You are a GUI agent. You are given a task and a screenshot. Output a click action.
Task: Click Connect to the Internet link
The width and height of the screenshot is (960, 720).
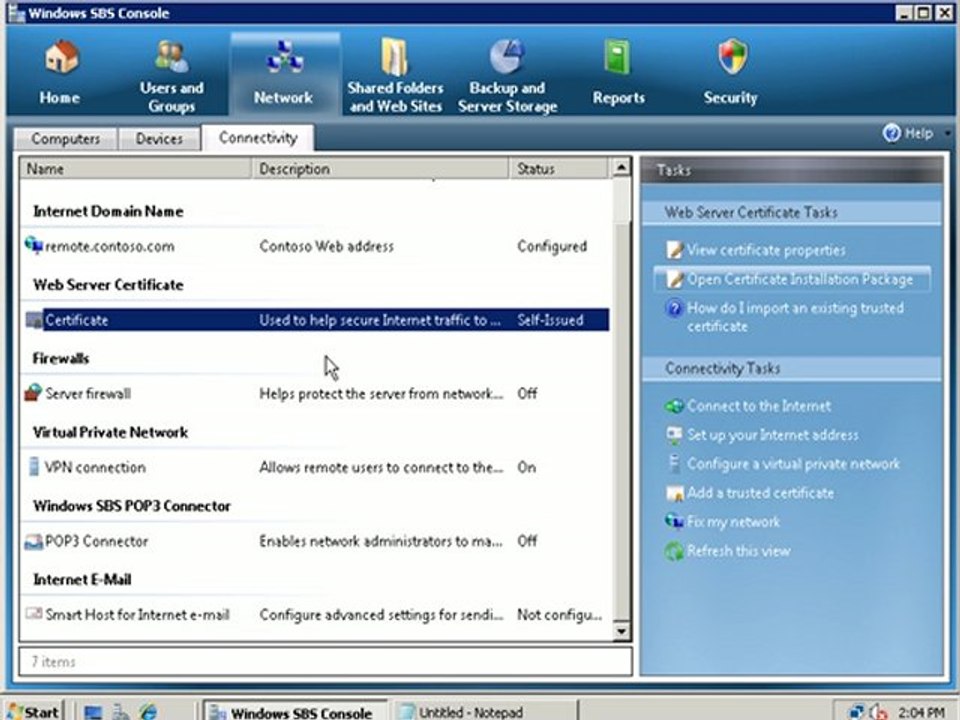(x=759, y=406)
